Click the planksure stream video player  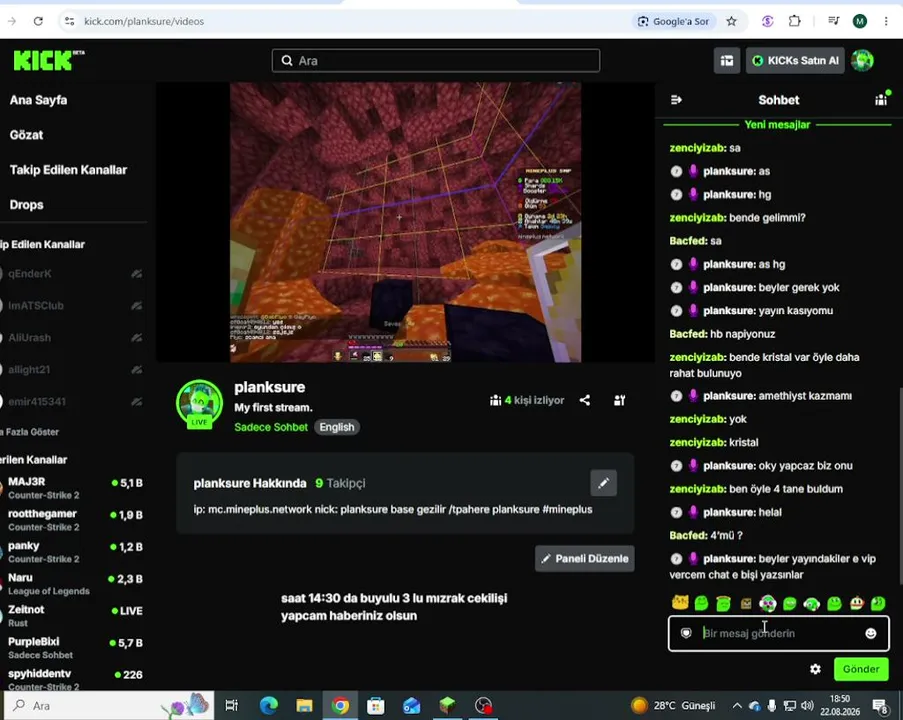405,222
